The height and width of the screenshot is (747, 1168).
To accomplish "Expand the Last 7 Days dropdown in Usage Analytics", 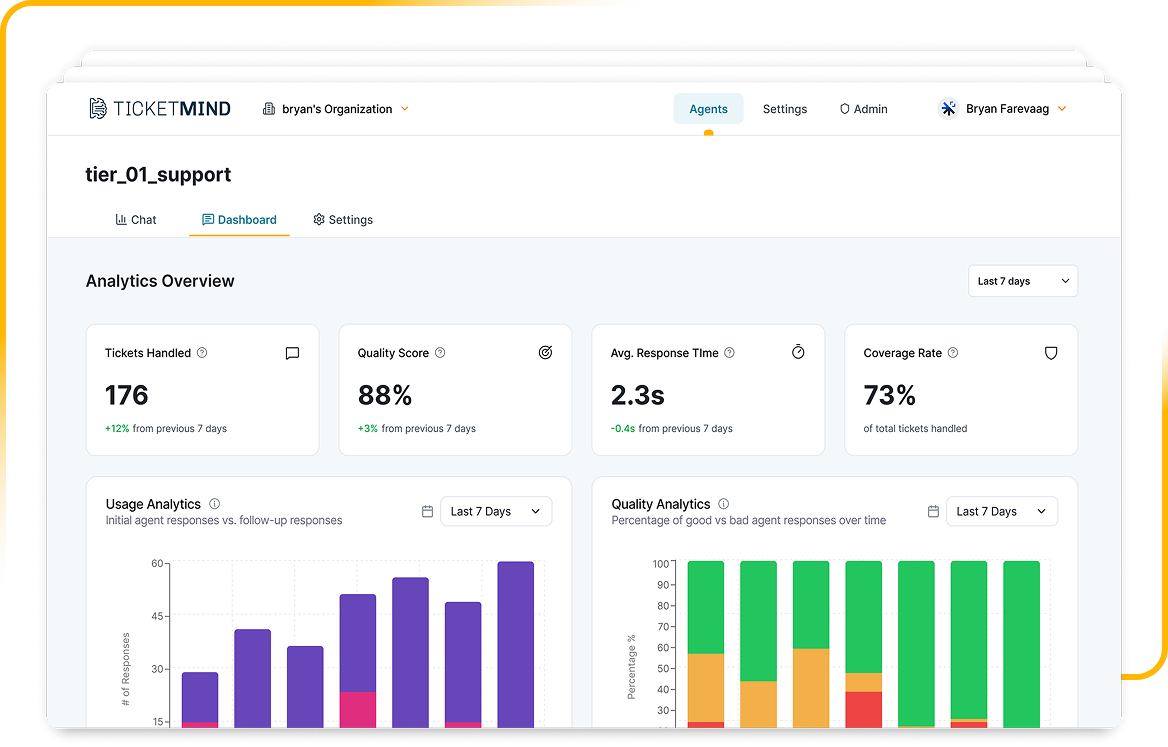I will coord(496,511).
